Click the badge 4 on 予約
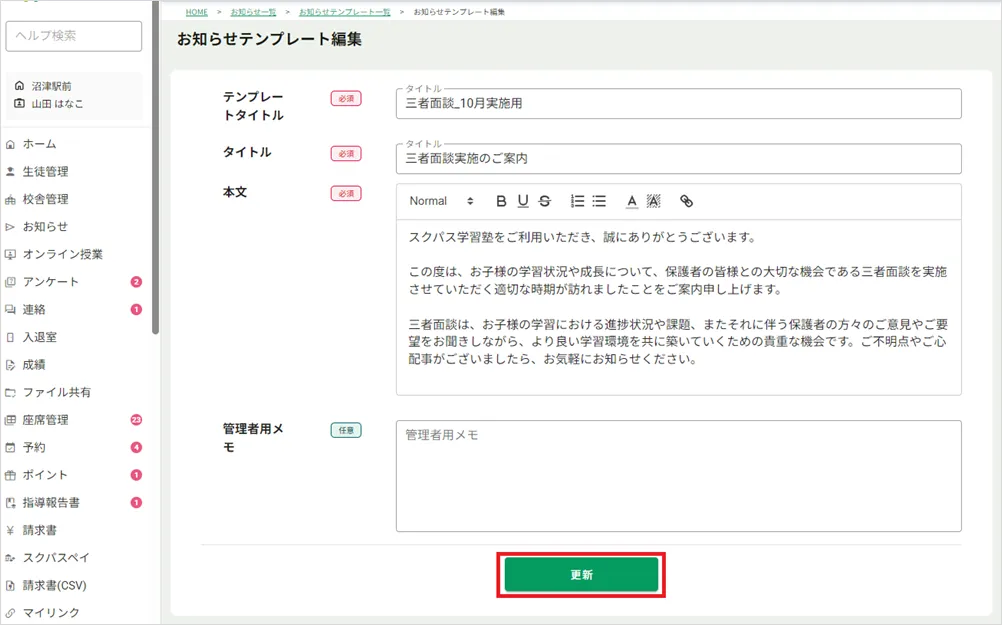This screenshot has height=625, width=1002. [136, 447]
